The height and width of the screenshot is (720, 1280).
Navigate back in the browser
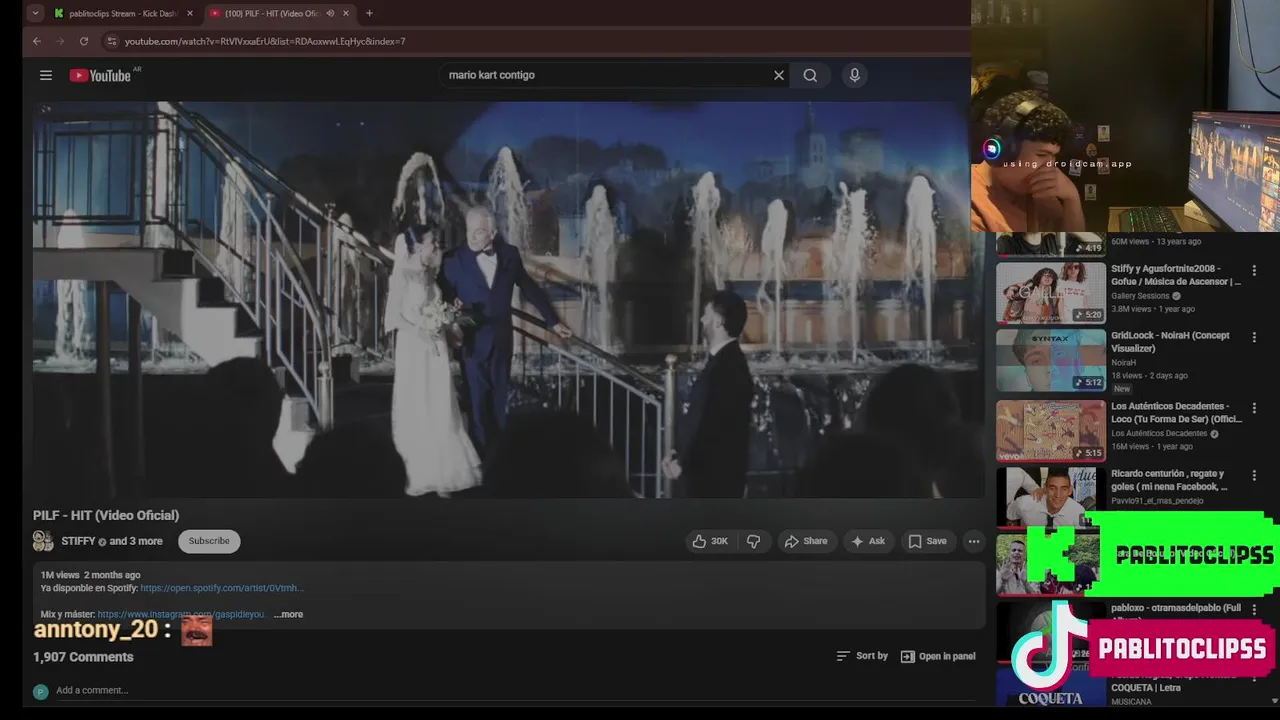[37, 41]
